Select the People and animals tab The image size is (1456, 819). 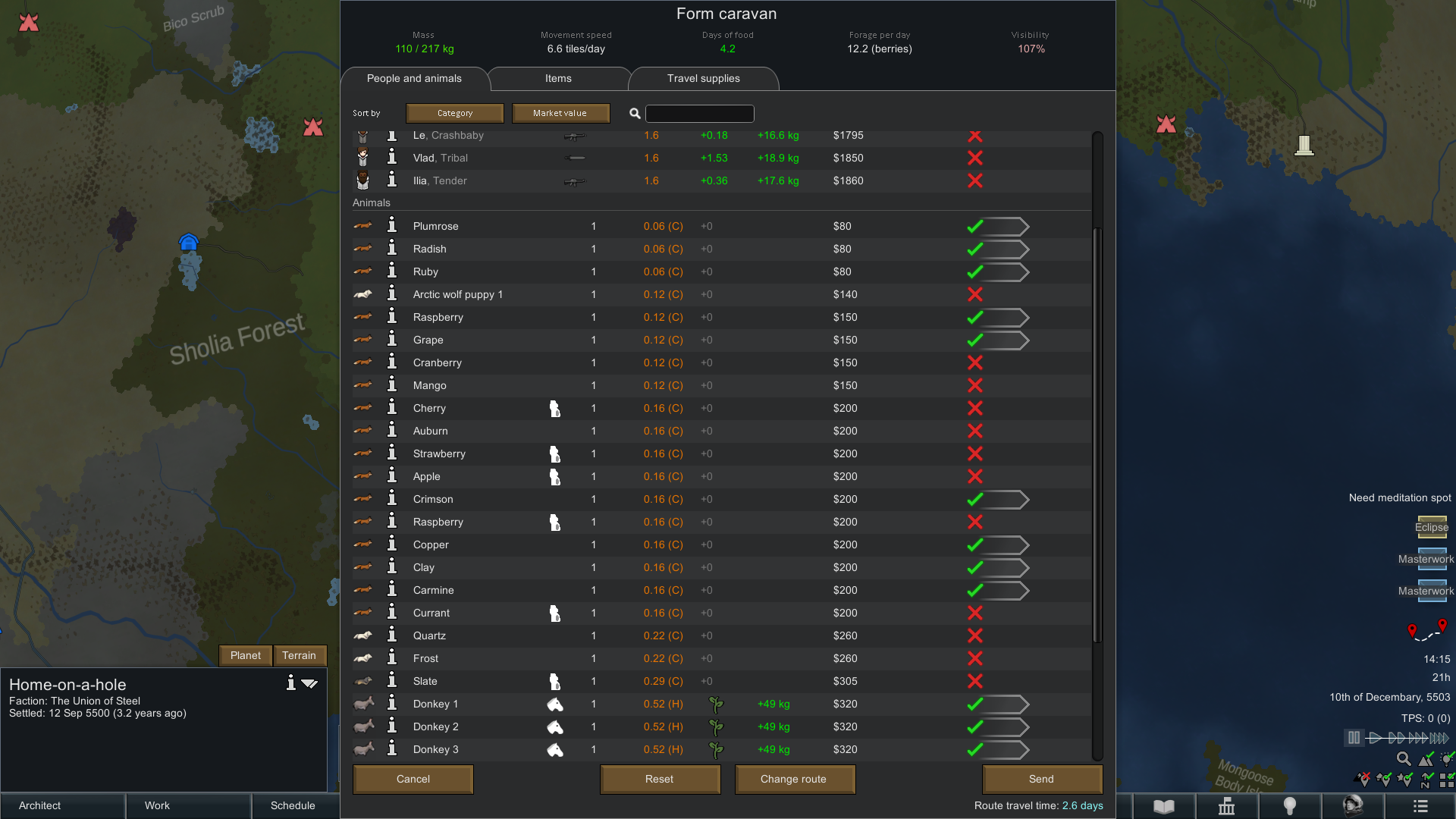[414, 79]
